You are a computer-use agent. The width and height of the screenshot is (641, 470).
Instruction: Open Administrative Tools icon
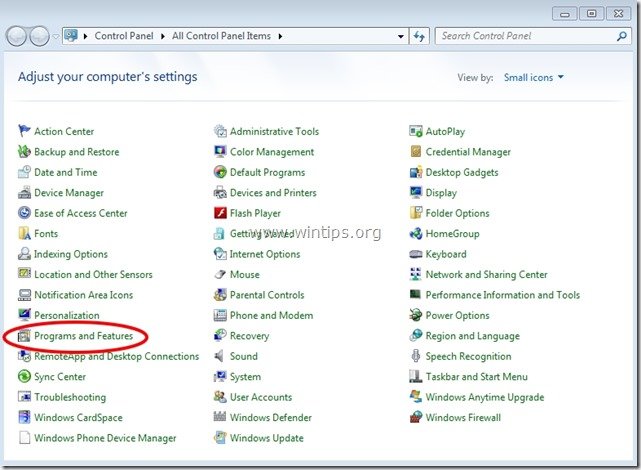(220, 131)
